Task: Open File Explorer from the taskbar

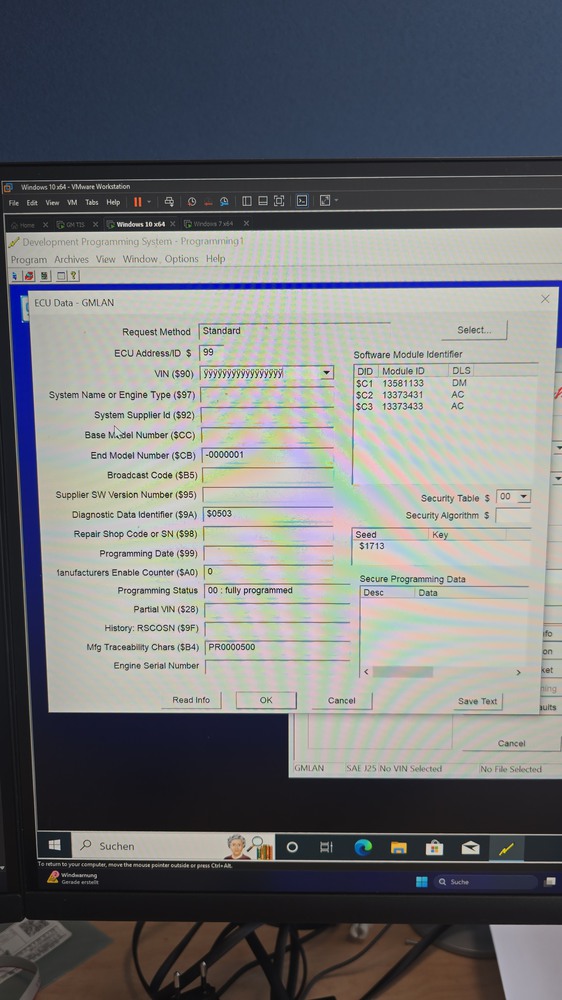Action: point(399,847)
